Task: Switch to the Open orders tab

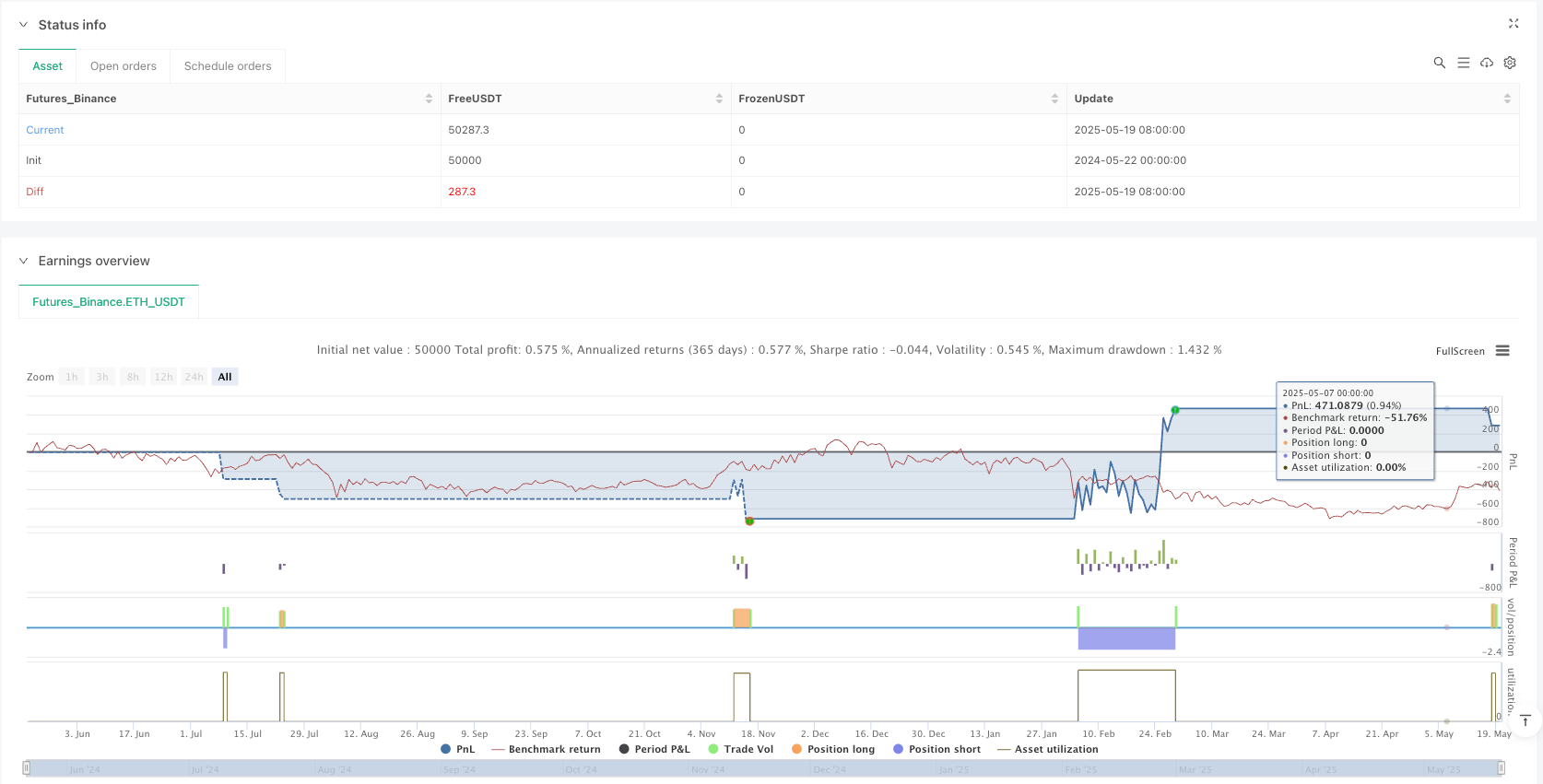Action: [124, 66]
